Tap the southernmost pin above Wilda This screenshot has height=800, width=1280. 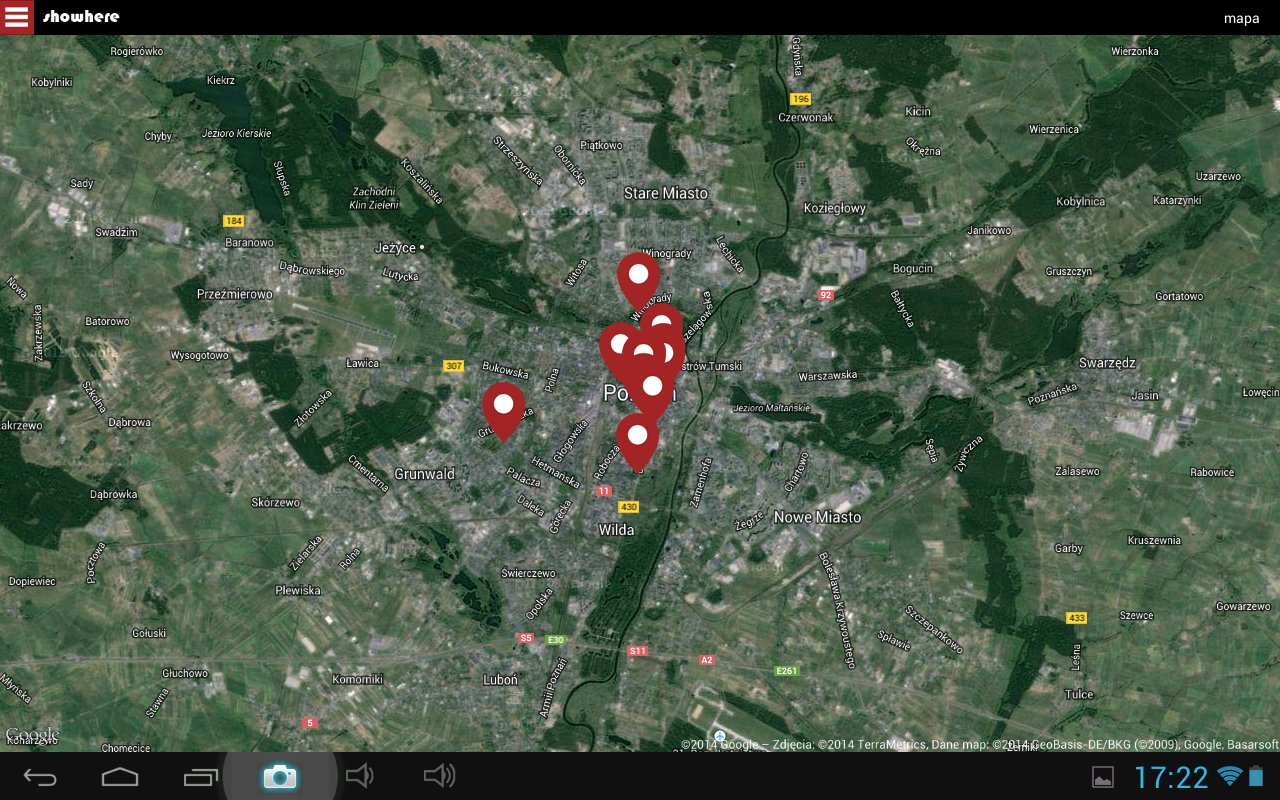click(637, 437)
